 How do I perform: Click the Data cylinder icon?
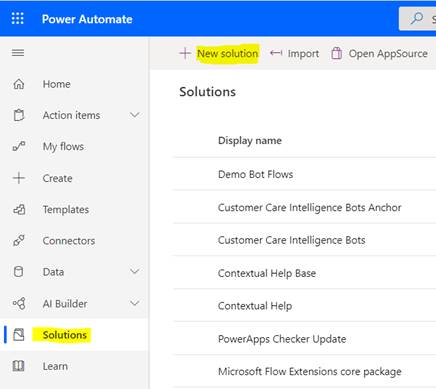point(19,272)
